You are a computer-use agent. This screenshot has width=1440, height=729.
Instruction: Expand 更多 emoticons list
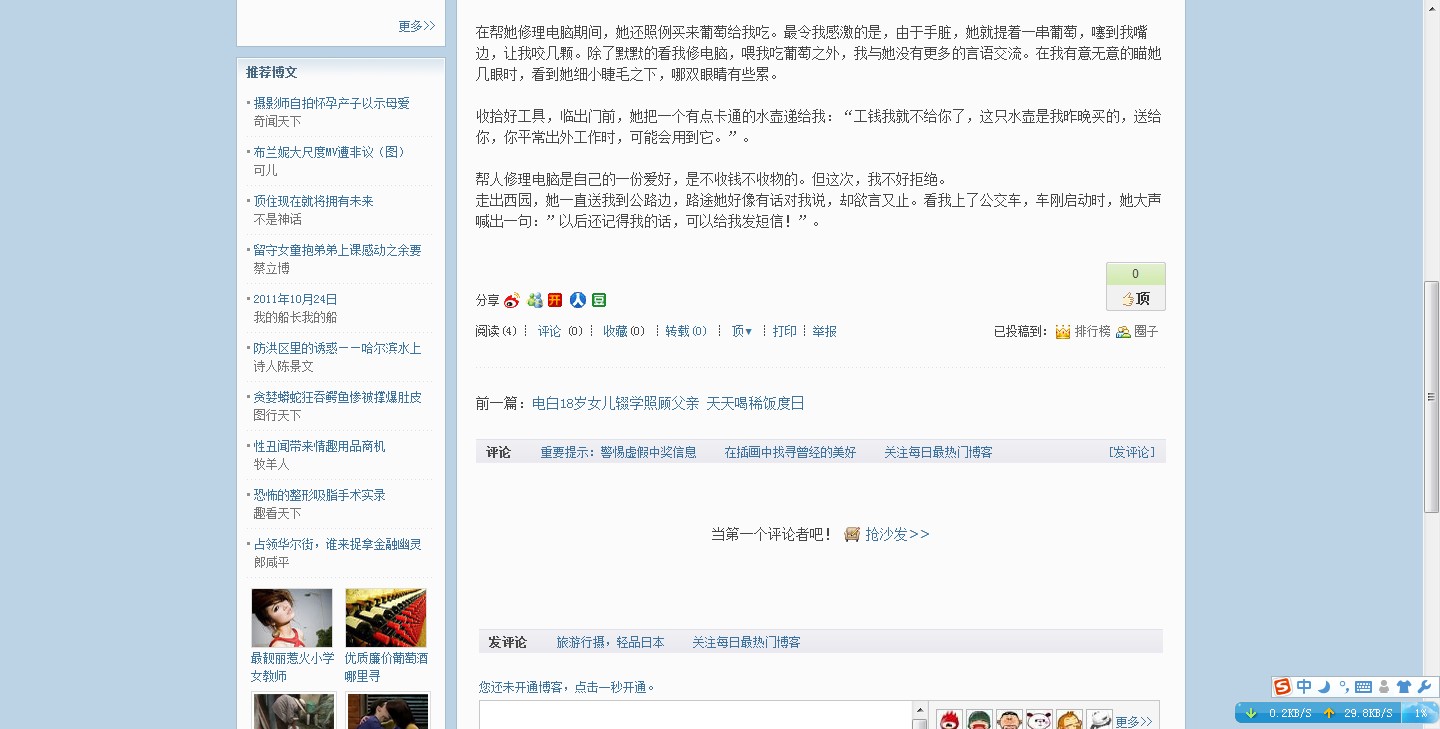(1133, 721)
